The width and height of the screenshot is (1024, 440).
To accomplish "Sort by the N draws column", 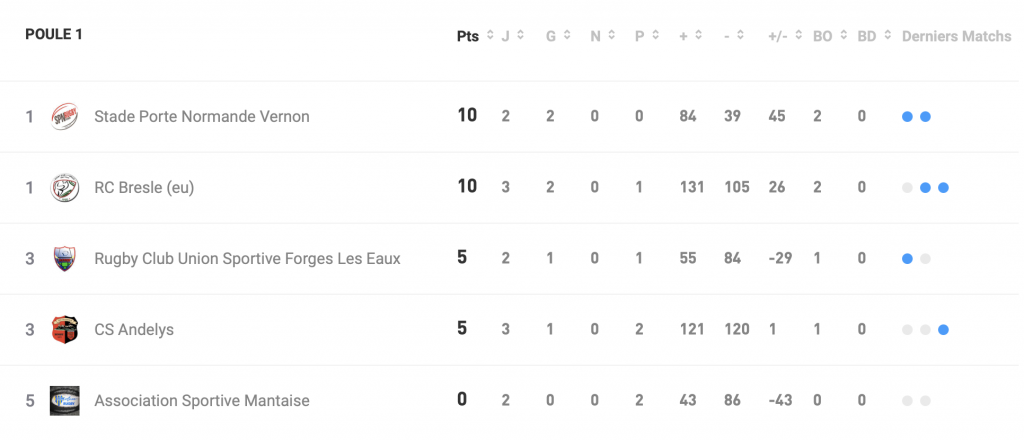I will (610, 36).
